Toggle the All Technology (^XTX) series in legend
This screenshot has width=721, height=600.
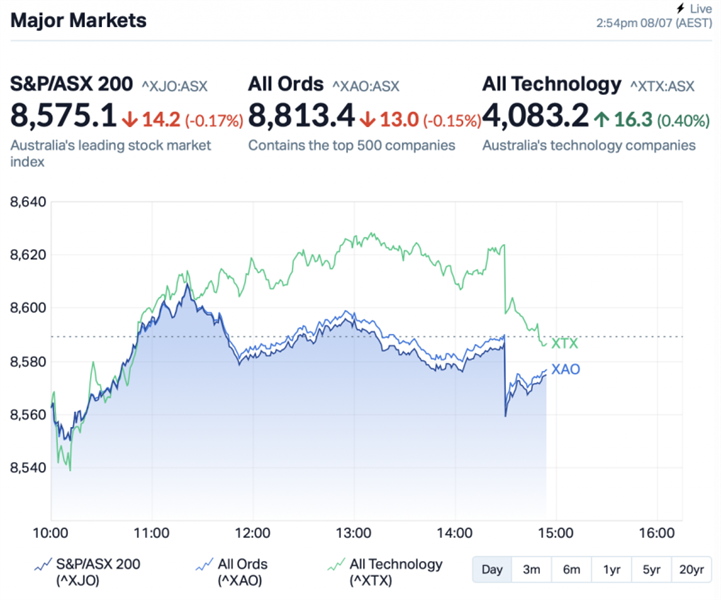(395, 571)
